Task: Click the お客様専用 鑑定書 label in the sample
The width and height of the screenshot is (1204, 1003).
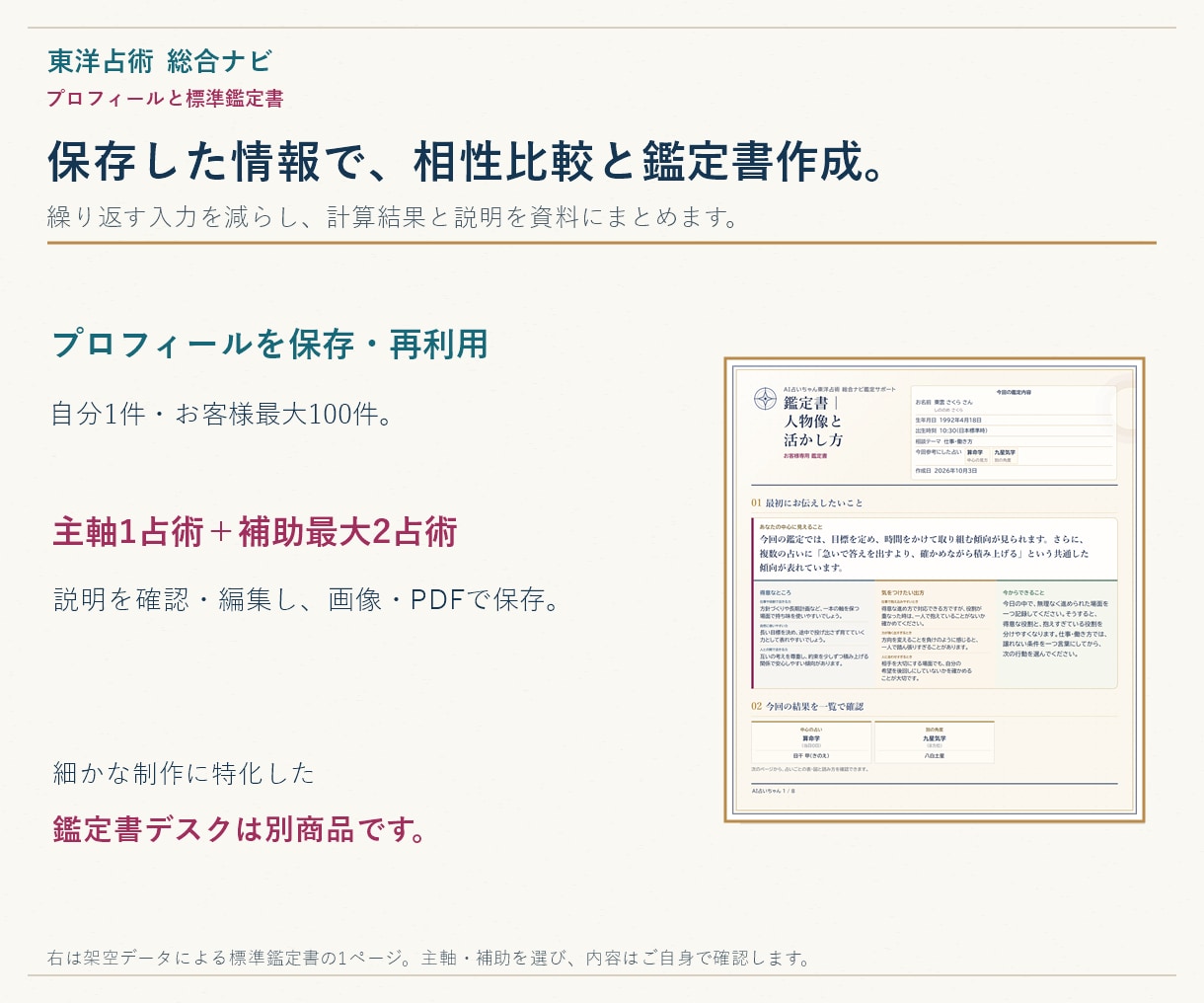Action: click(x=805, y=456)
